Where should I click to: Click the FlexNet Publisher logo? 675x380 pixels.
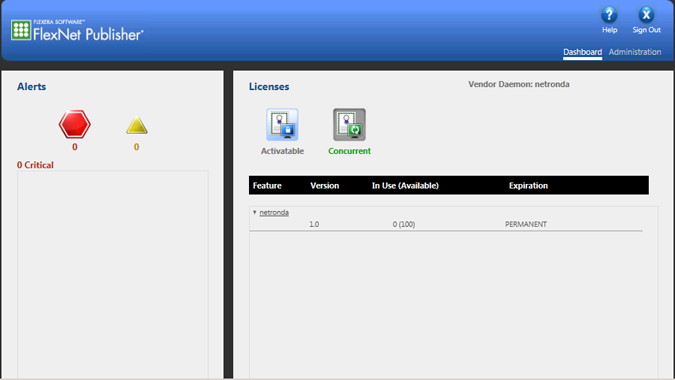tap(77, 31)
